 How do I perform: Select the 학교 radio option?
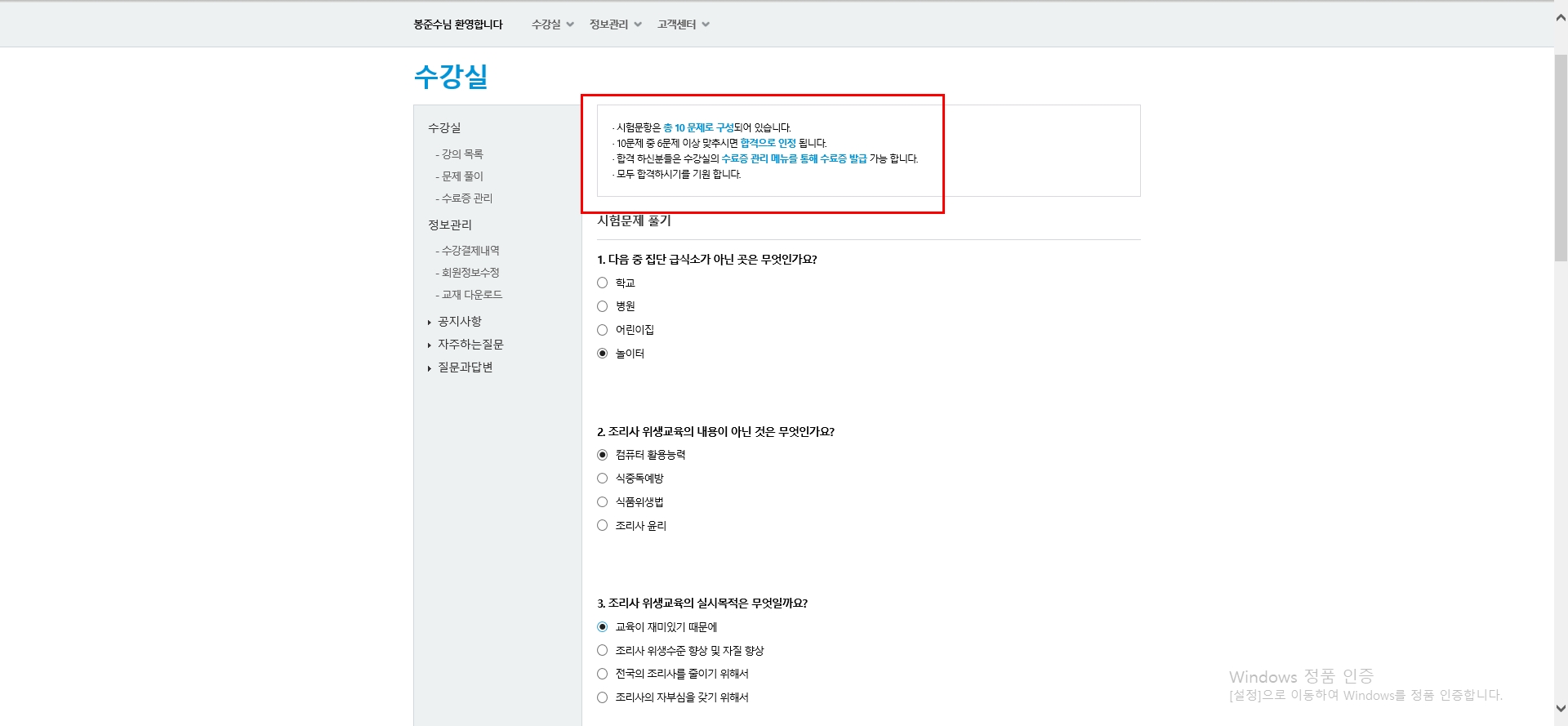click(603, 283)
